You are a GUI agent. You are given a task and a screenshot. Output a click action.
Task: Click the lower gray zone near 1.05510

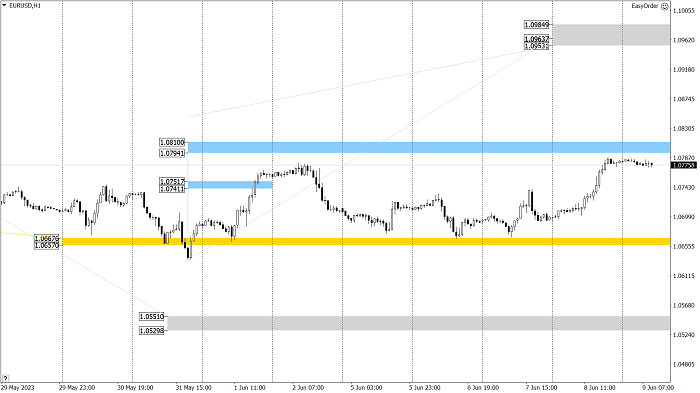click(419, 323)
